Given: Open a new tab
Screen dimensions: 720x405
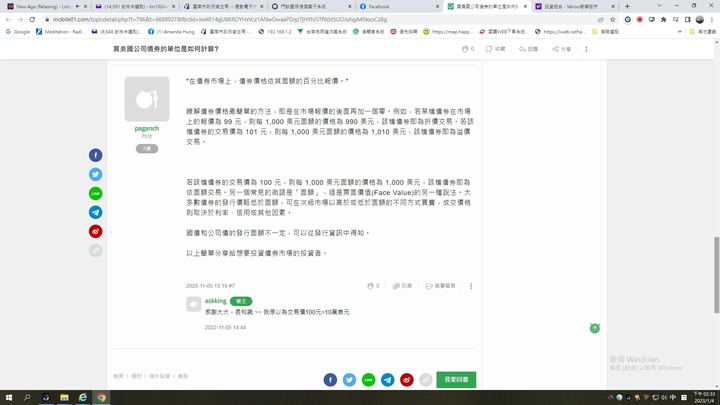Looking at the screenshot, I should pyautogui.click(x=627, y=6).
